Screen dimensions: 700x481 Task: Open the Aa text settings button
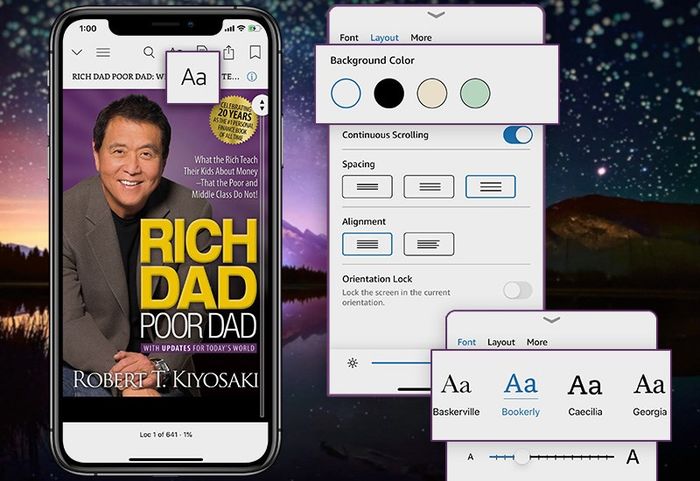click(193, 77)
